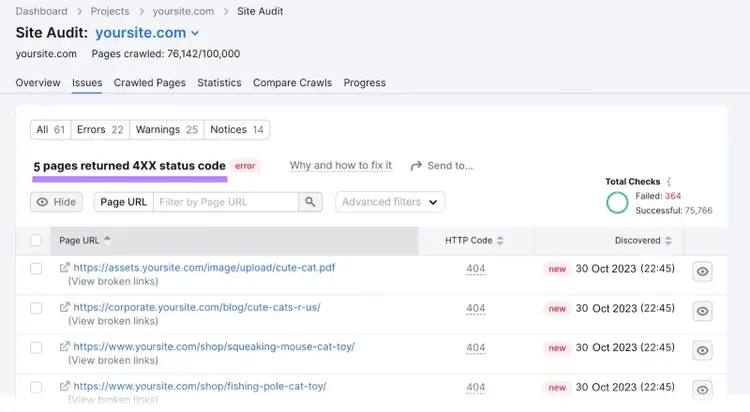Click the search magnifier icon in URL filter

pos(310,202)
